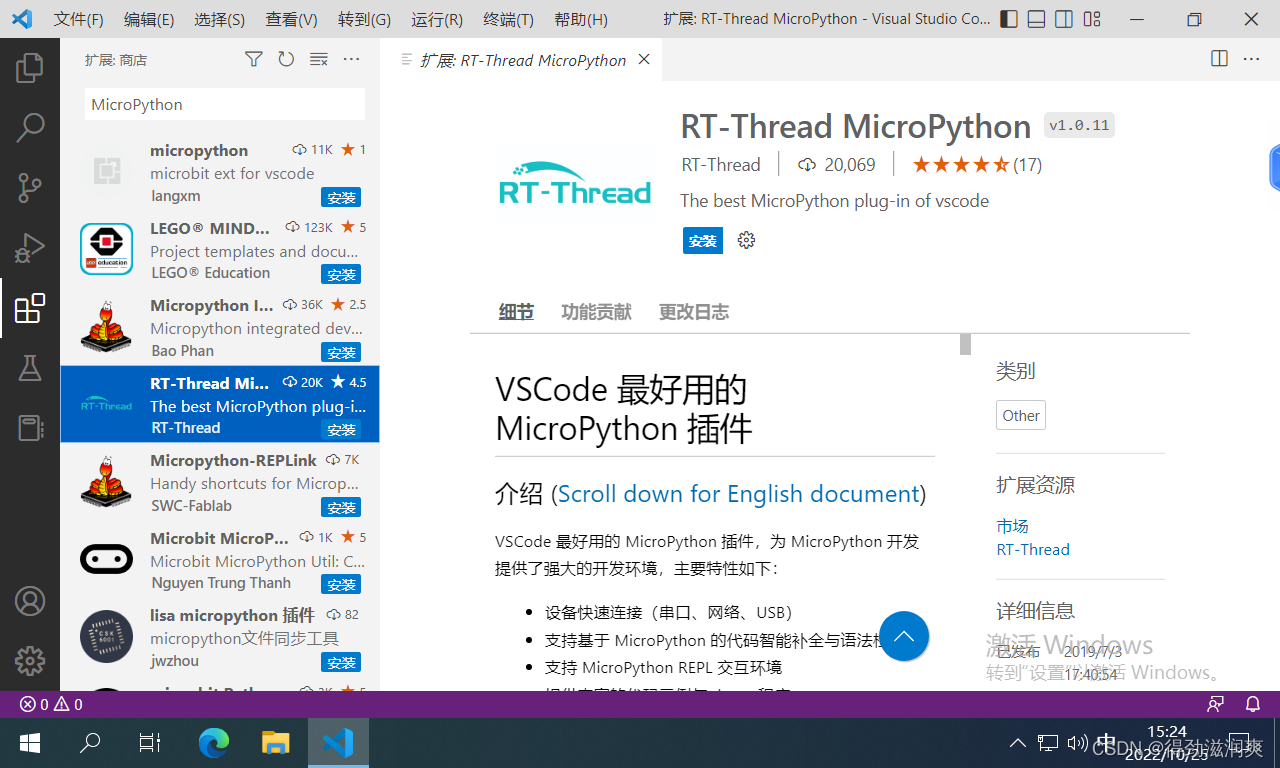Open the Search view in activity bar
Screen dimensions: 1280x768
pyautogui.click(x=30, y=127)
